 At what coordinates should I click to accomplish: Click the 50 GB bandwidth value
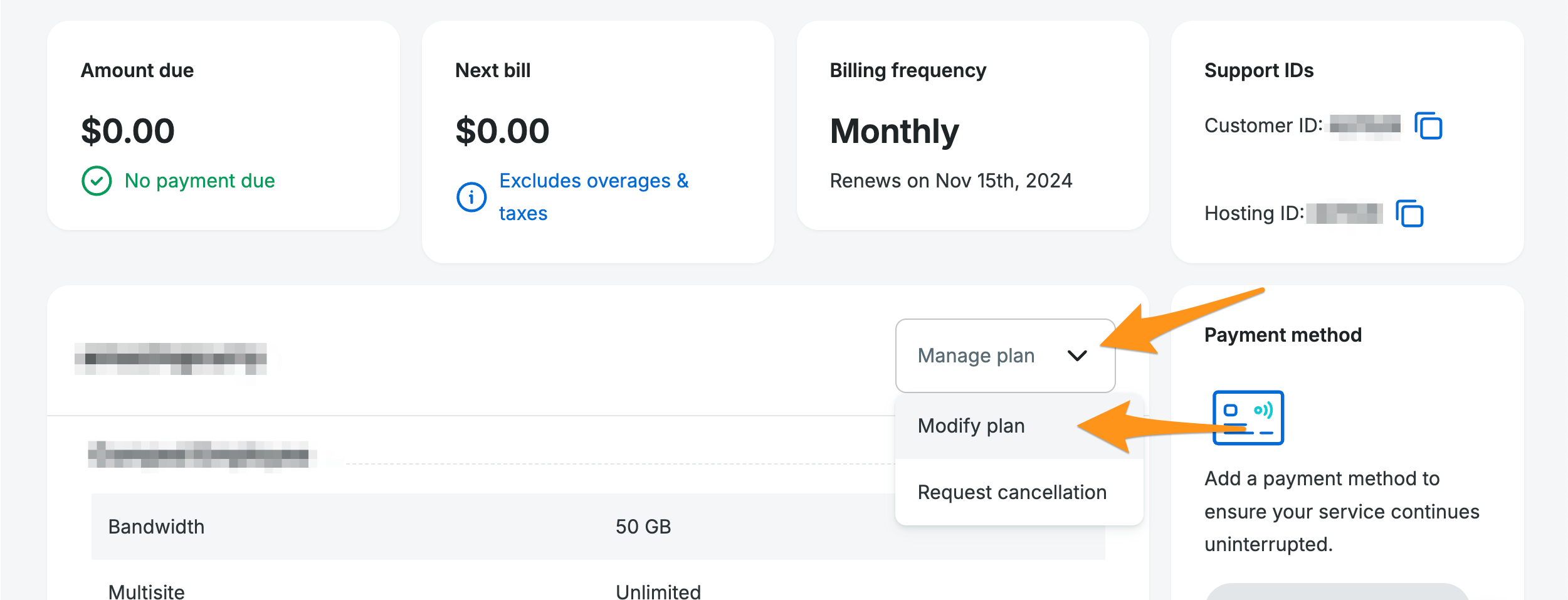point(643,527)
